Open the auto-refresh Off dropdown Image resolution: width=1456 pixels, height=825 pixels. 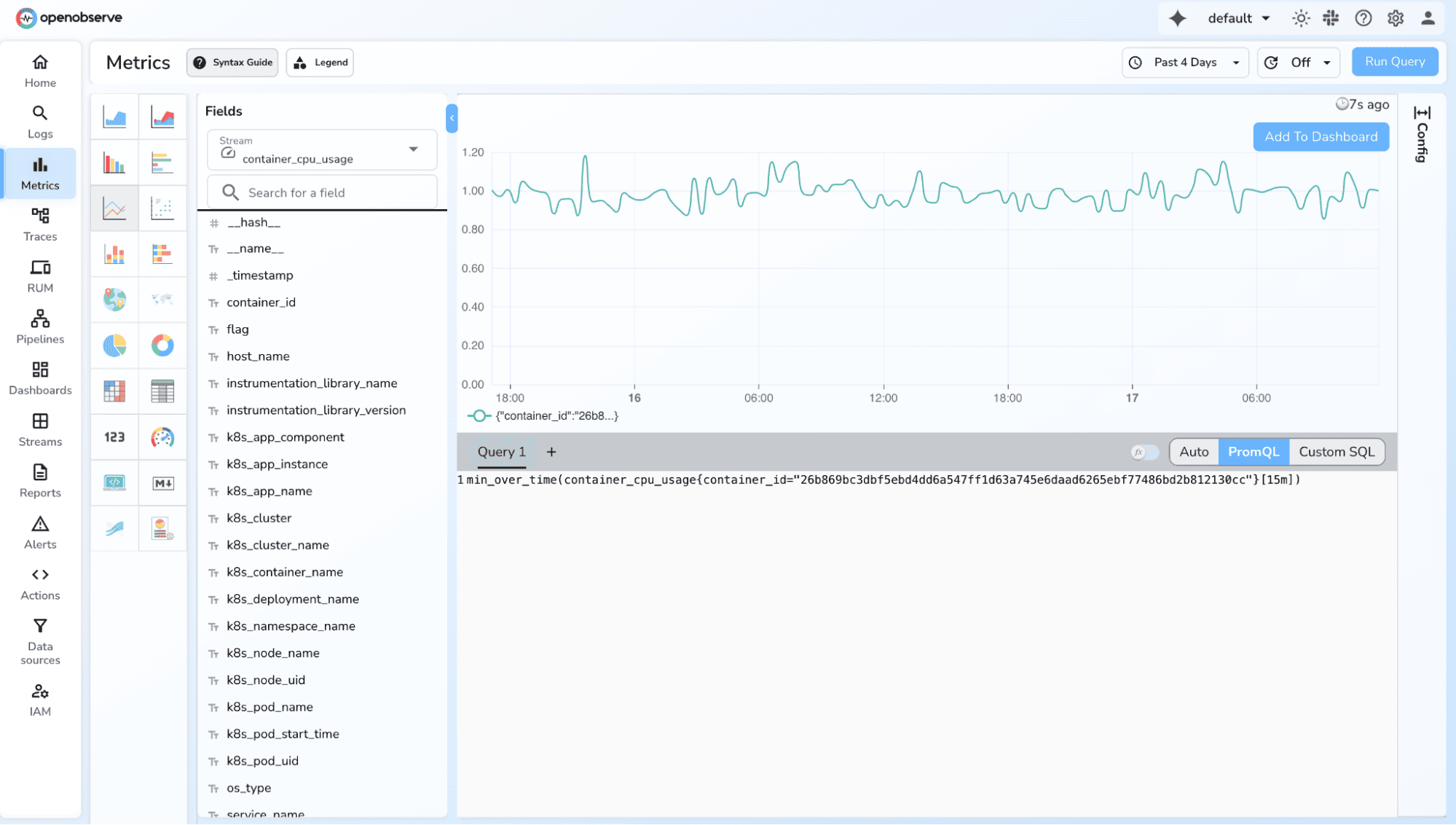point(1299,63)
